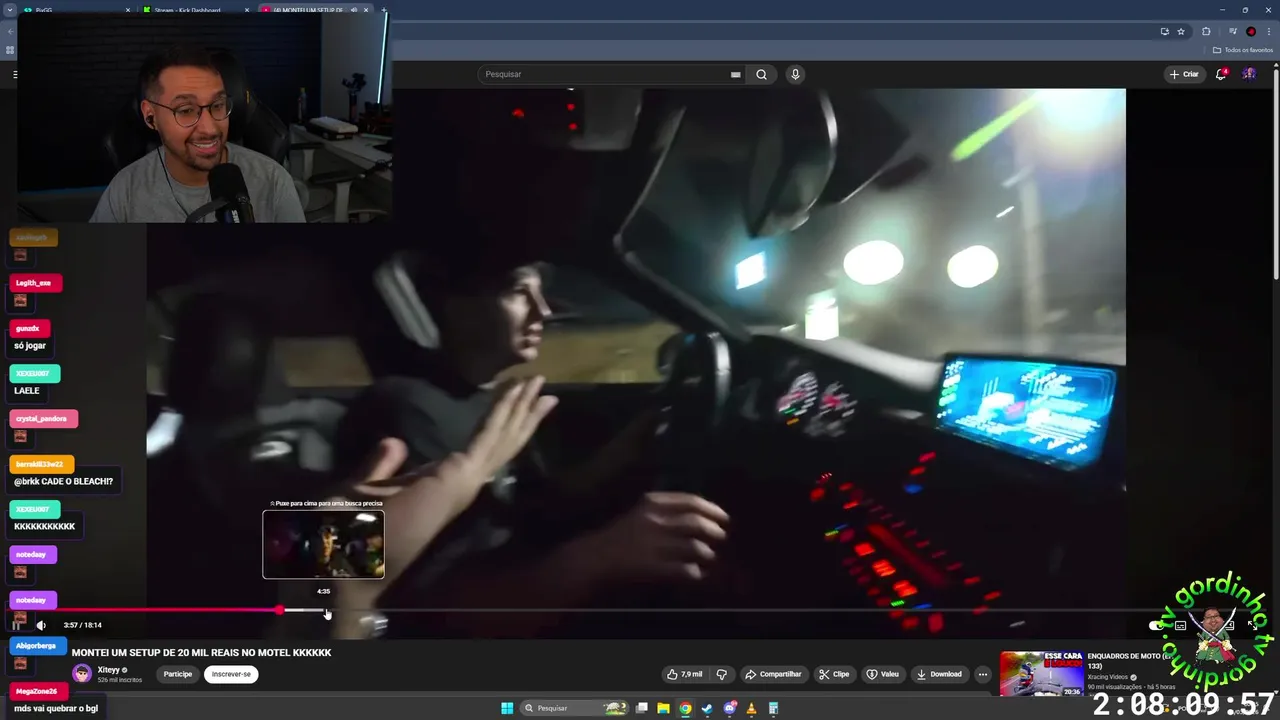1280x720 pixels.
Task: Click the chat message 'só jogar'
Action: [x=30, y=345]
